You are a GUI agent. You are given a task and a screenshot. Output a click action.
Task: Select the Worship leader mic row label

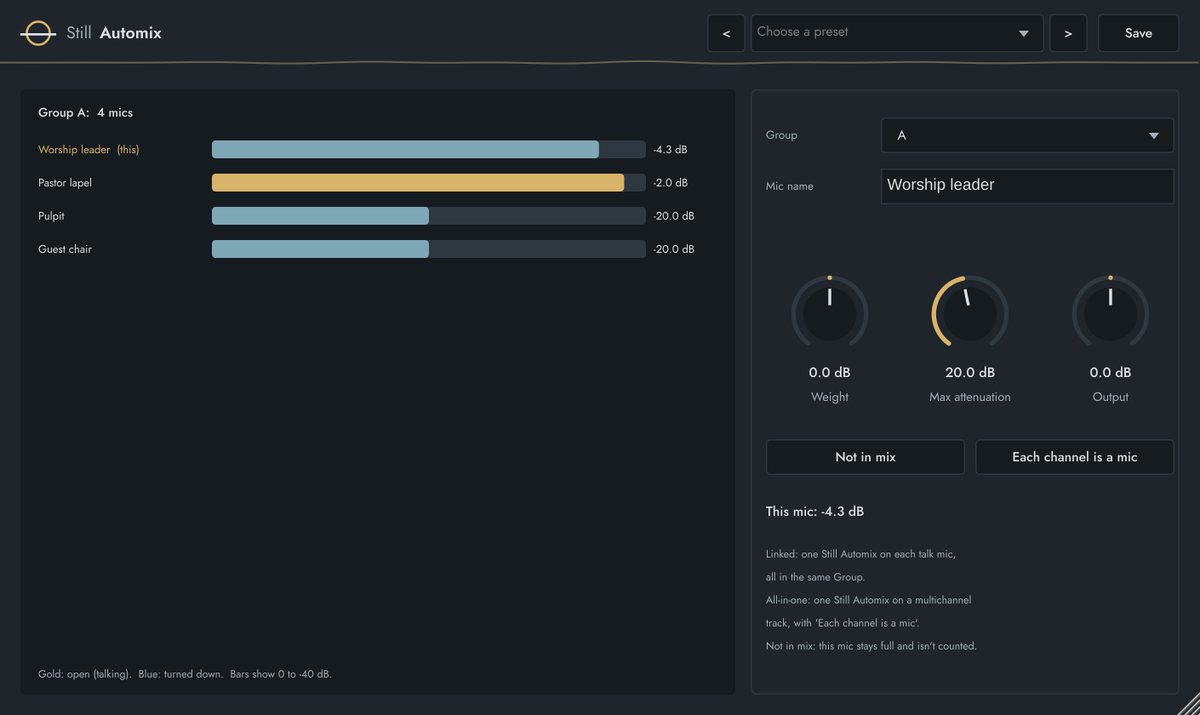coord(89,150)
